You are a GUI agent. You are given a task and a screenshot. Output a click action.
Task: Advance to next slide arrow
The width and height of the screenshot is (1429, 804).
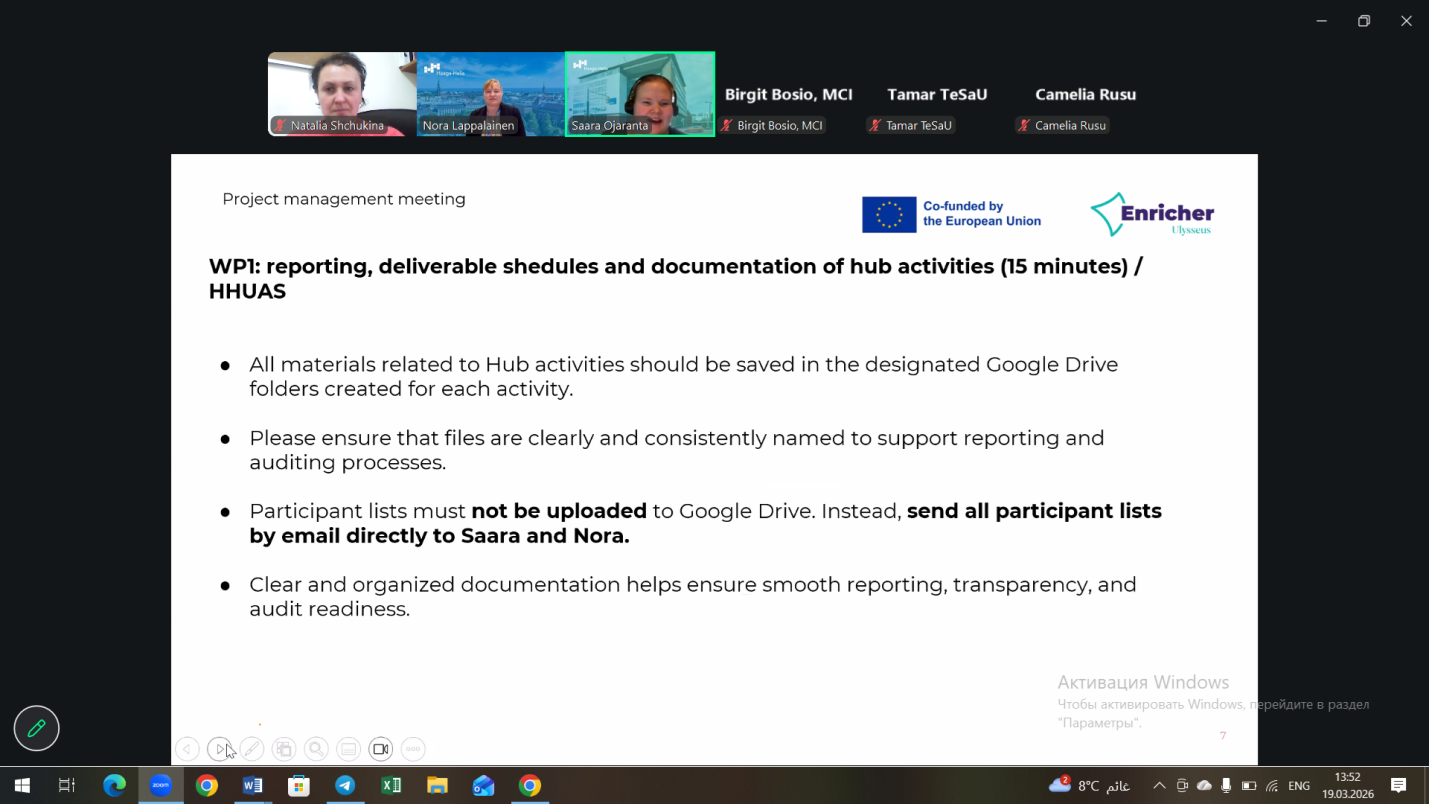click(x=219, y=749)
